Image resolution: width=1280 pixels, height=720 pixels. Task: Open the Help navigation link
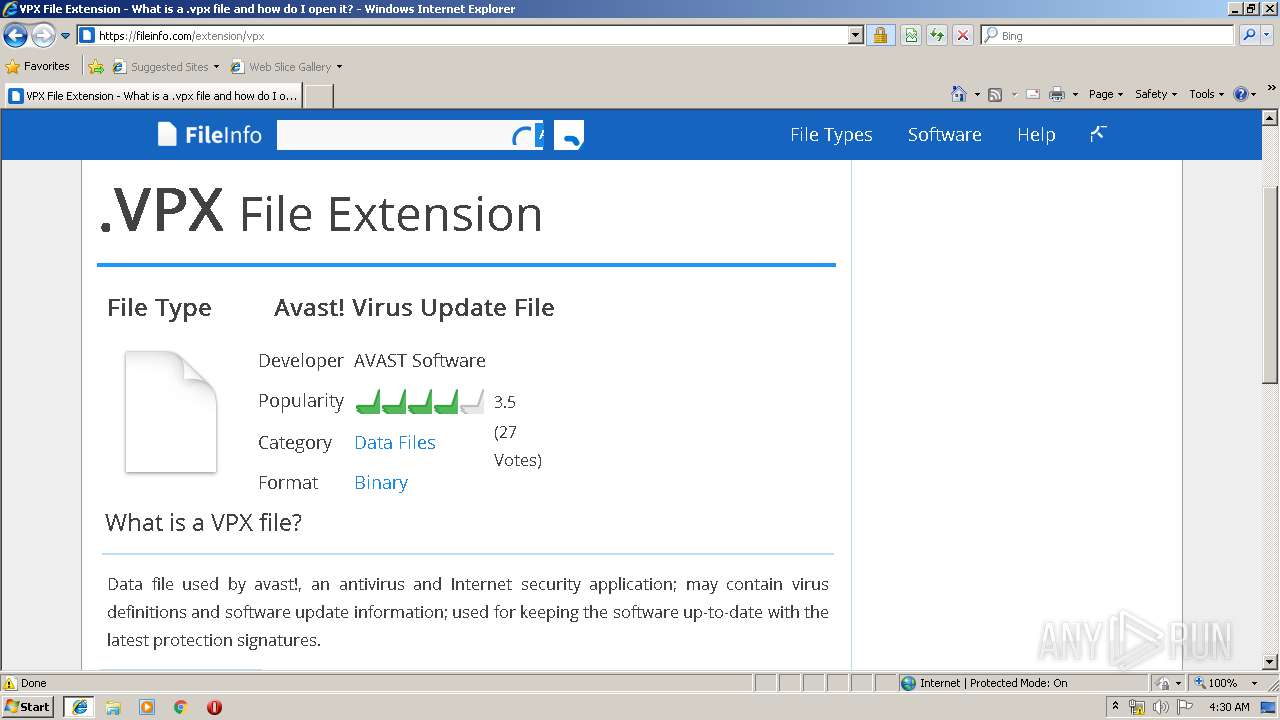(1036, 134)
